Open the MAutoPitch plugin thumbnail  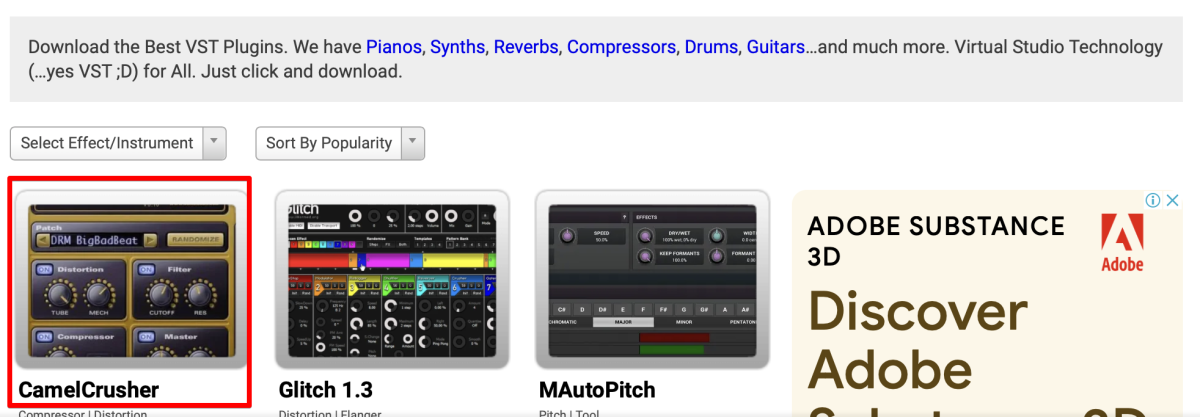[x=652, y=279]
